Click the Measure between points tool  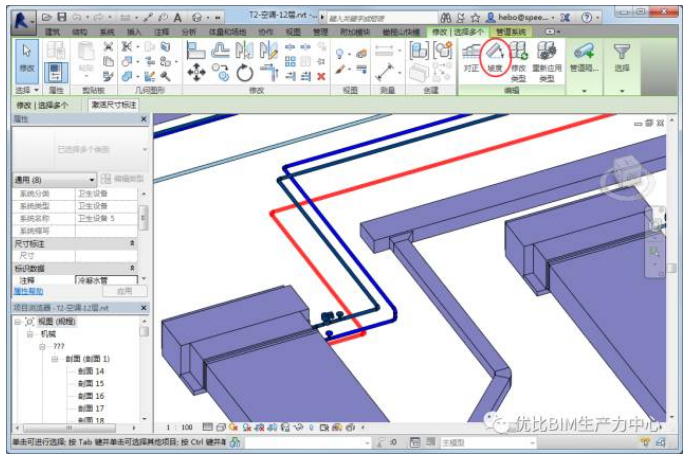[x=384, y=72]
